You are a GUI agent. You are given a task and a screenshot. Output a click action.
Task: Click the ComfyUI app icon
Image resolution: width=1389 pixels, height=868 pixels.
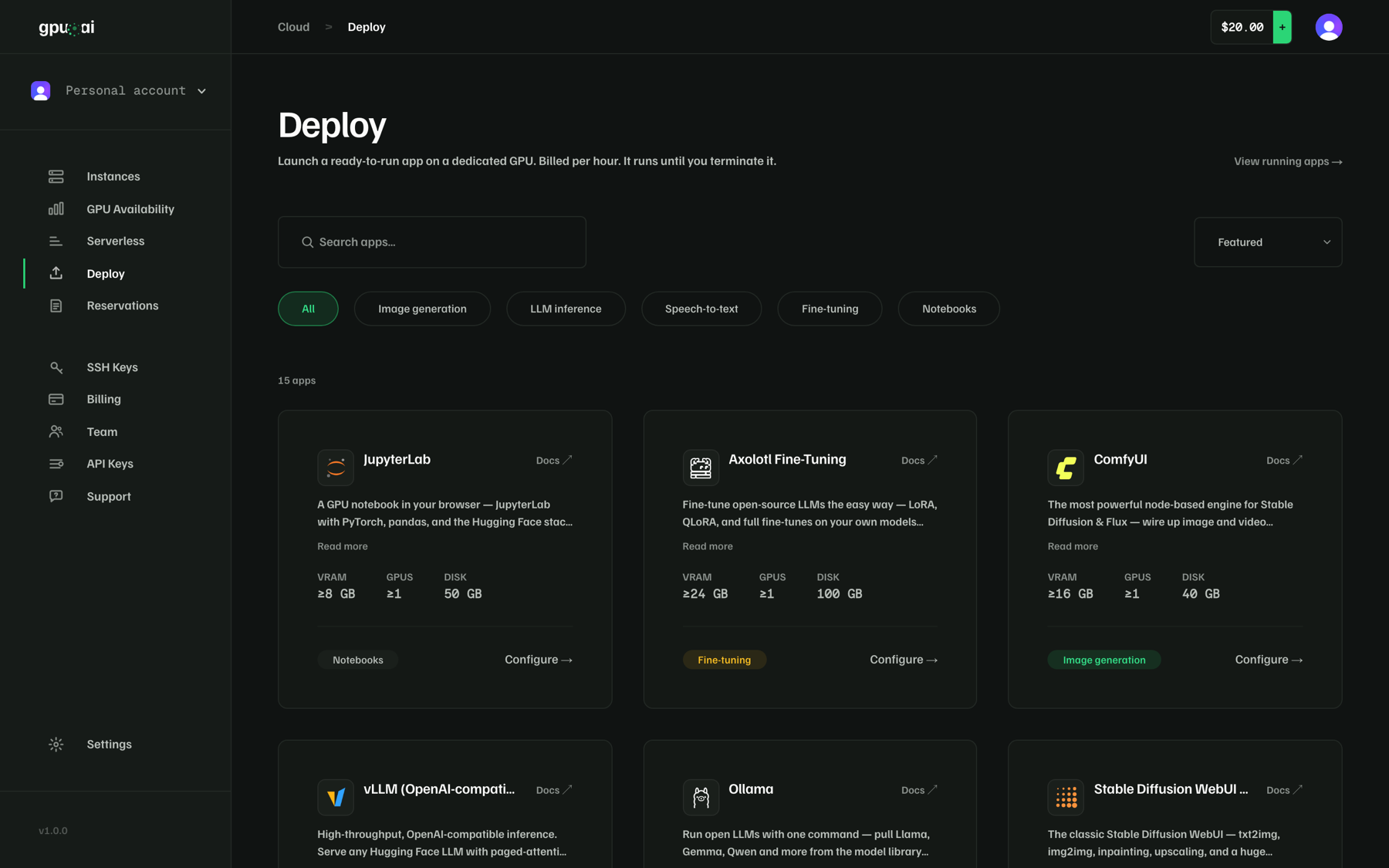click(x=1066, y=468)
